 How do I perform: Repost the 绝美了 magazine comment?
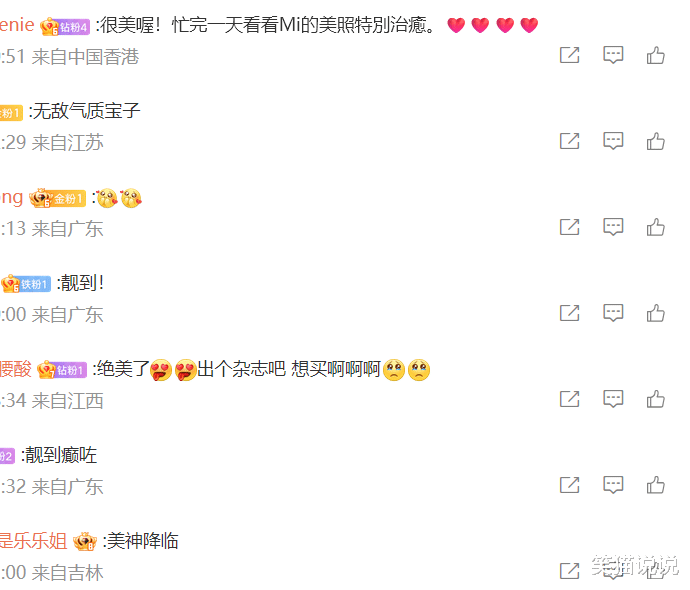[569, 399]
